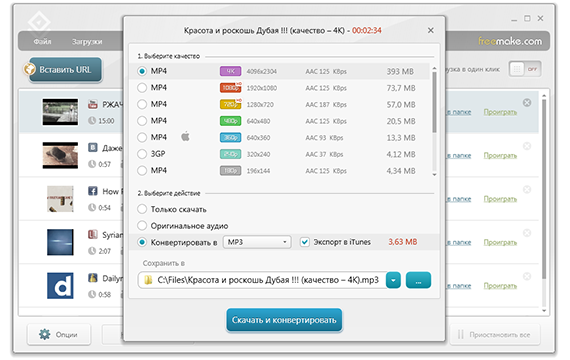
Task: Click the folder icon in save path field
Action: point(148,280)
